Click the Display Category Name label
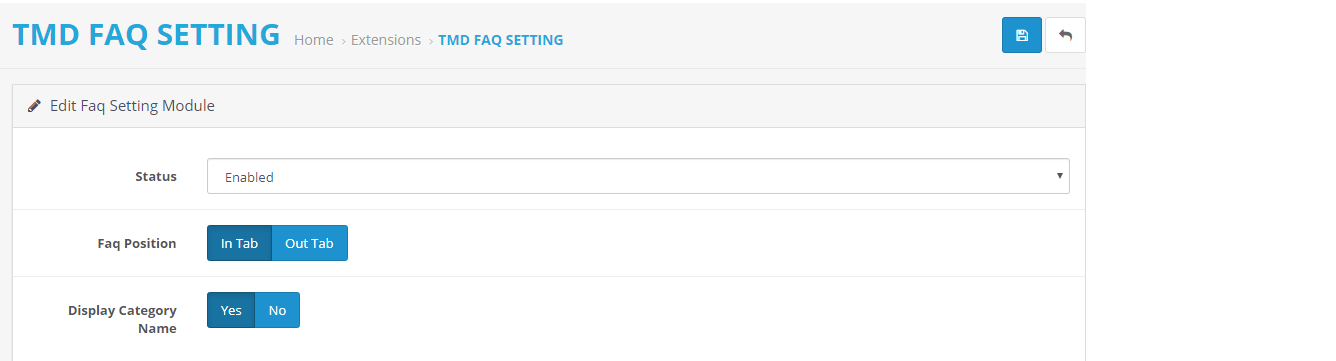The height and width of the screenshot is (361, 1336). [122, 319]
